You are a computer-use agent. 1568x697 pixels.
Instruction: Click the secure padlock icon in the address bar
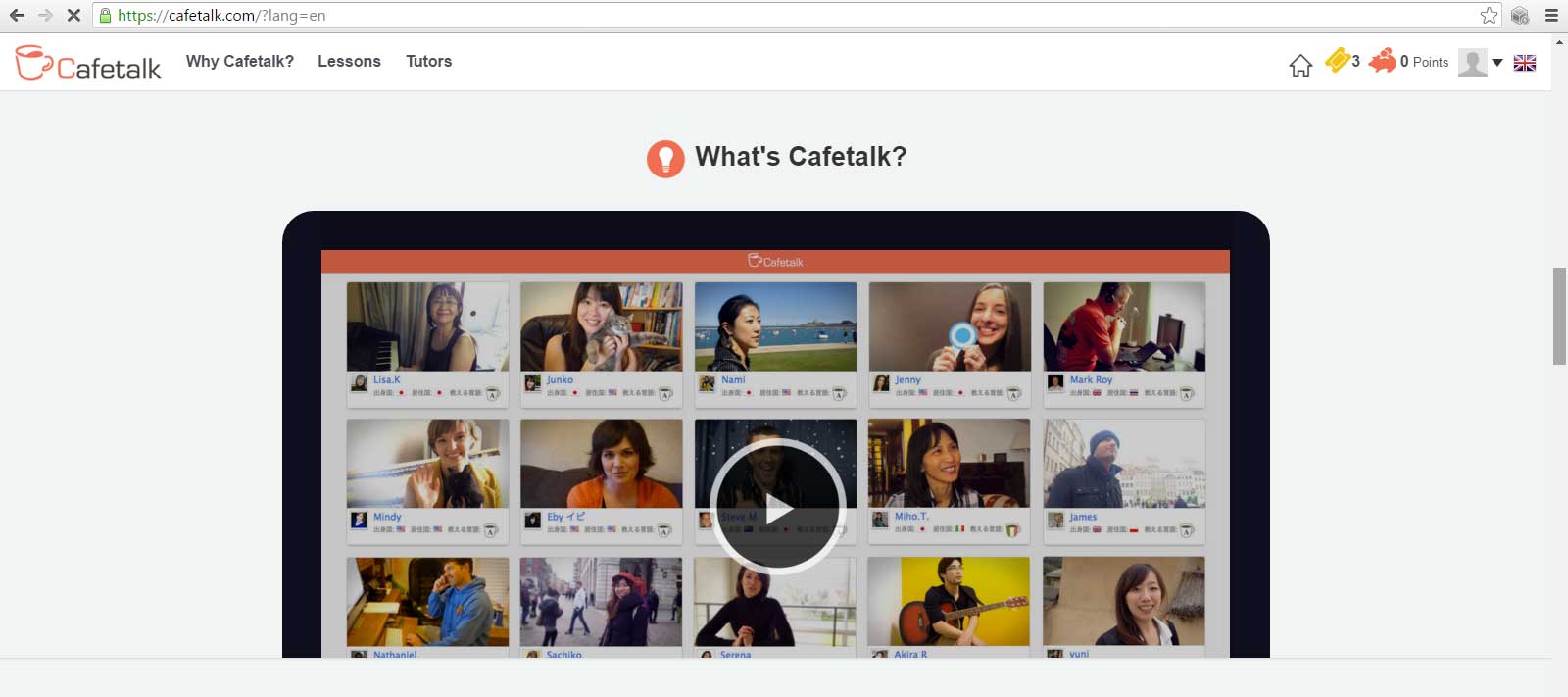coord(105,15)
